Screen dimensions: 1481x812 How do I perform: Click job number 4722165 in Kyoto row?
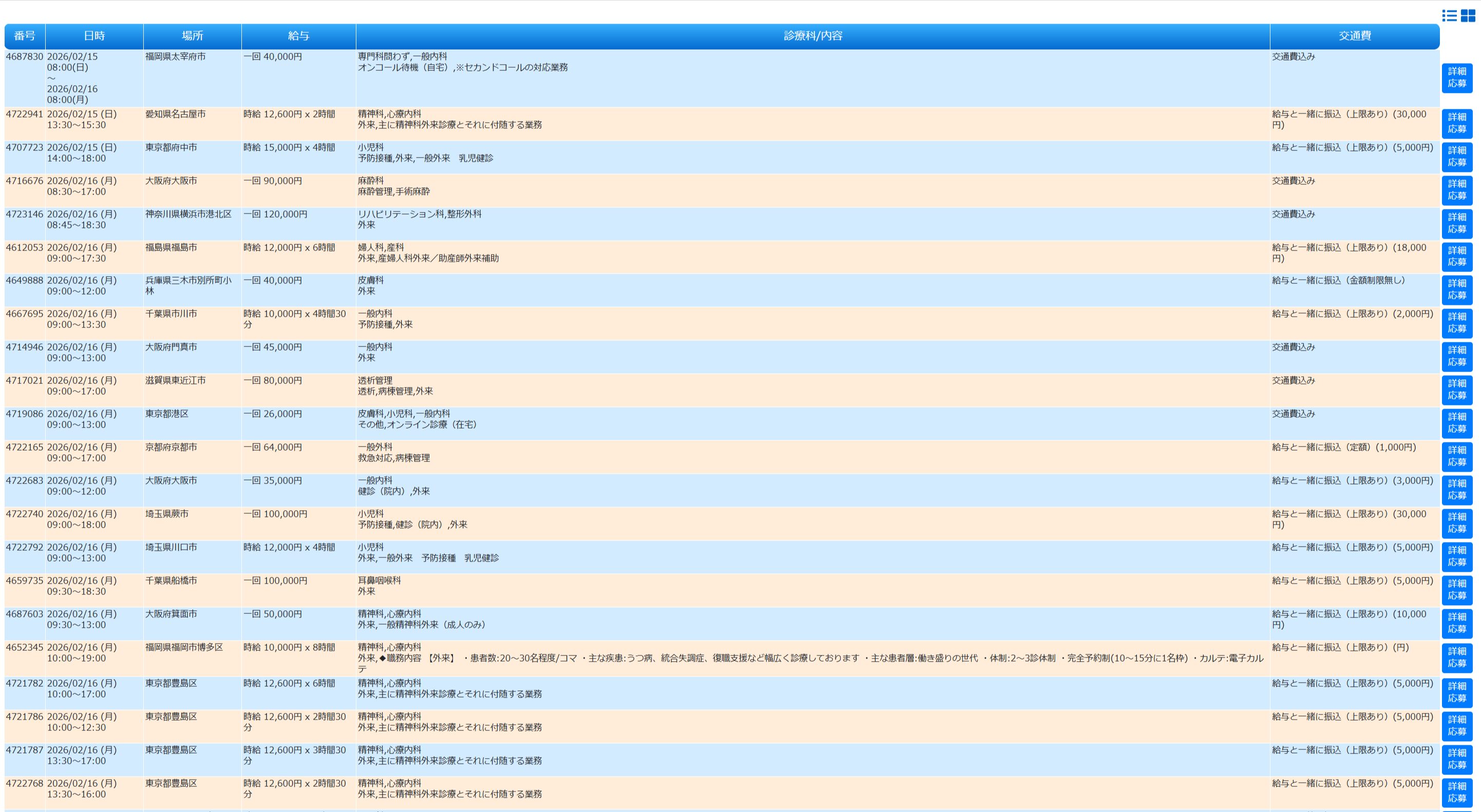[25, 447]
